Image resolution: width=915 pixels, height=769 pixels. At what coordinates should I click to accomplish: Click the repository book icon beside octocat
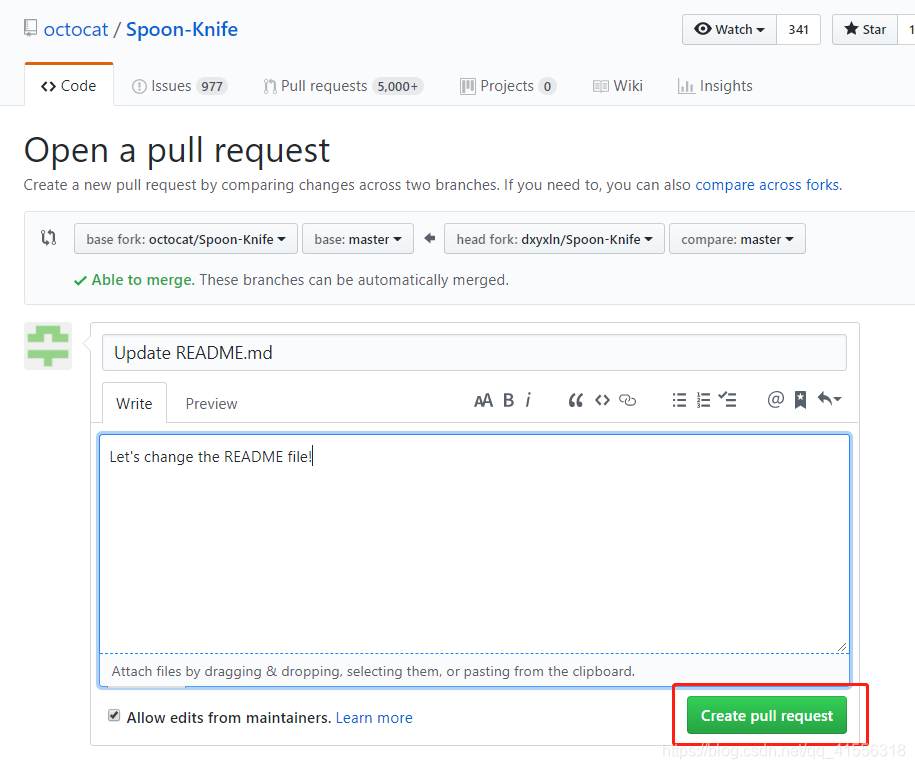pos(30,28)
